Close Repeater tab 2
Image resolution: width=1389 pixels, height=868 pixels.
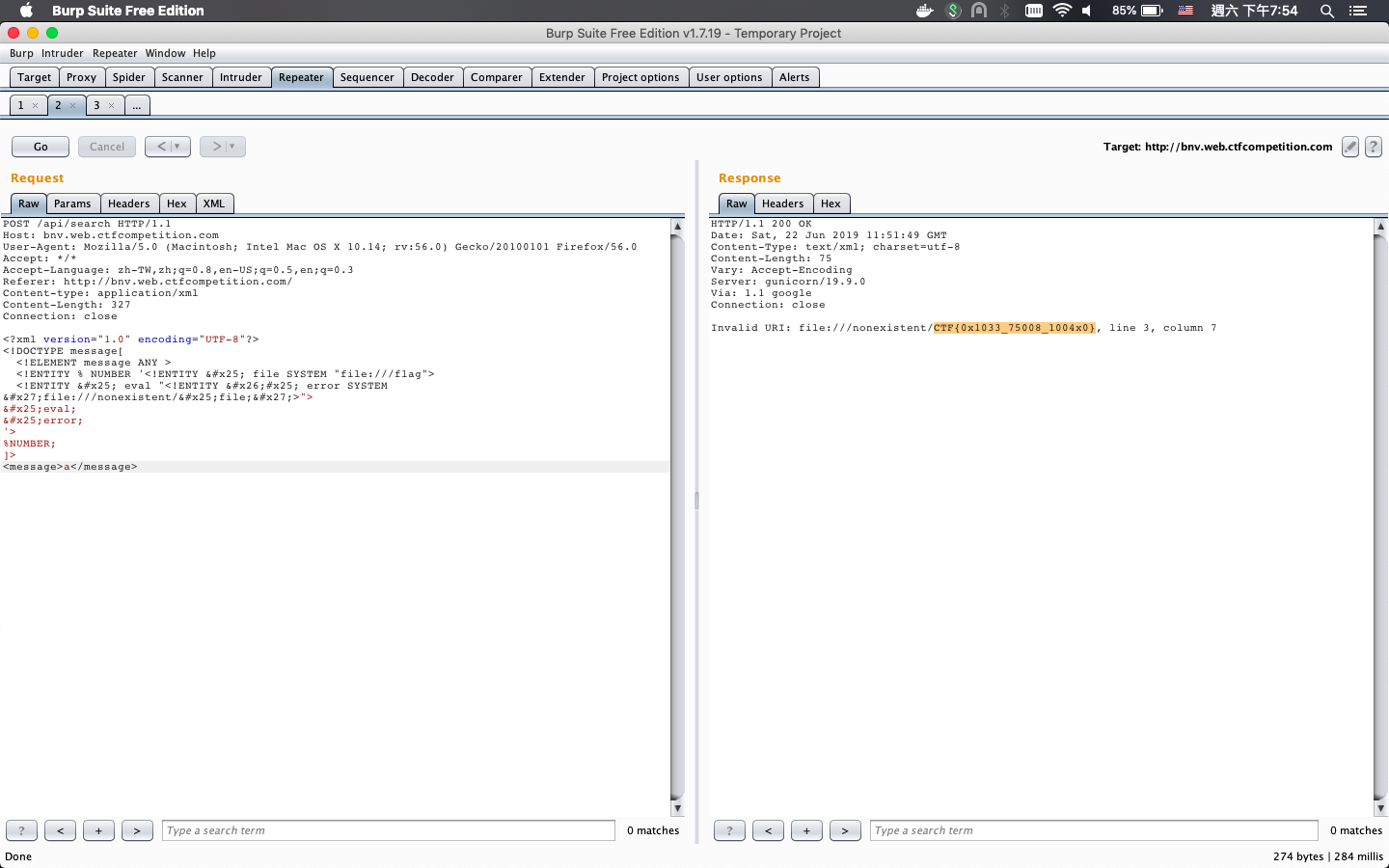(x=72, y=106)
